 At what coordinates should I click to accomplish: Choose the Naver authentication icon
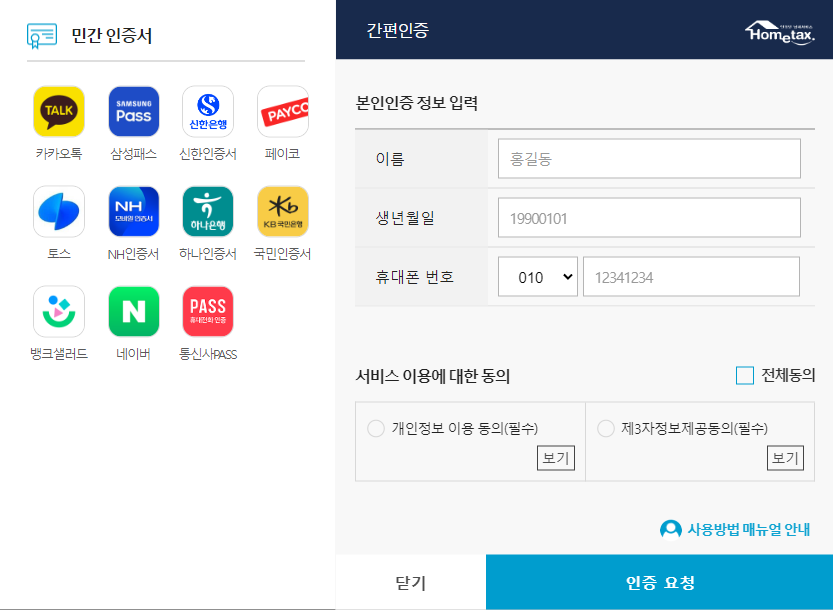point(133,311)
